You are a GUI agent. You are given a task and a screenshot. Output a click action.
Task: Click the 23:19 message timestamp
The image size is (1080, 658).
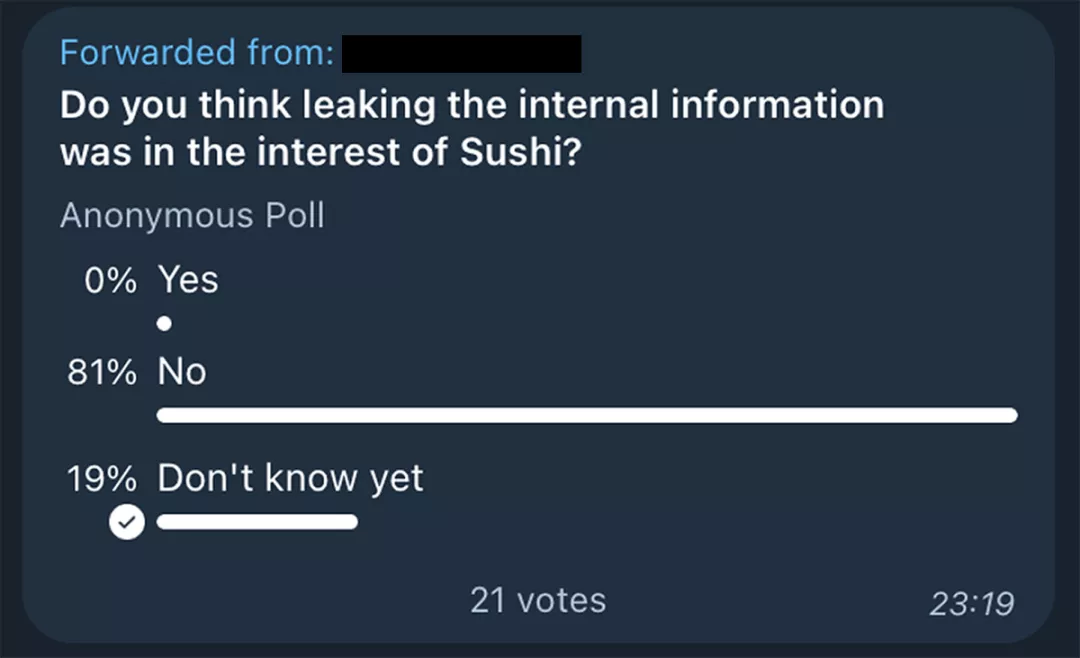coord(971,604)
